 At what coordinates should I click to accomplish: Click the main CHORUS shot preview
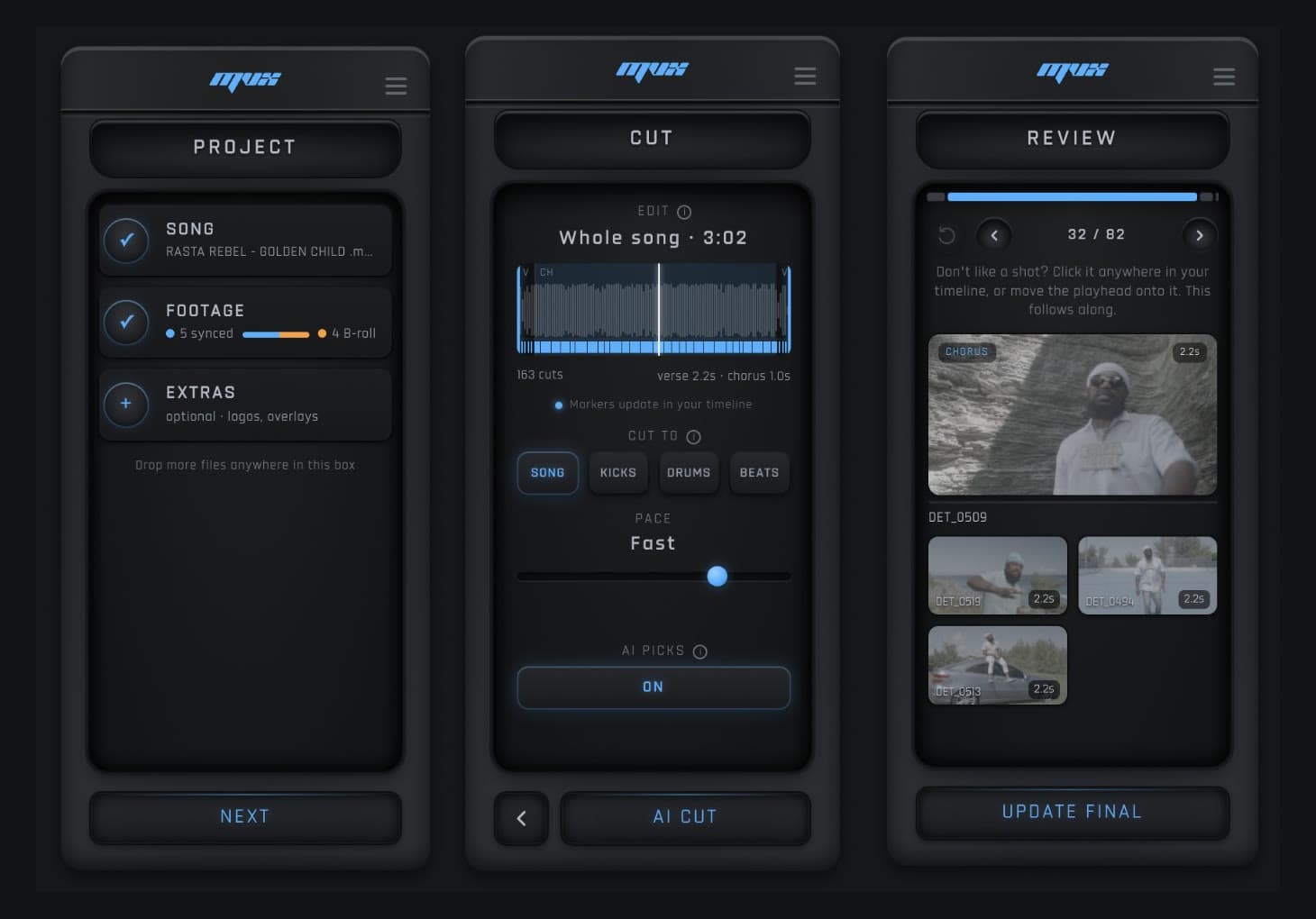(x=1073, y=414)
